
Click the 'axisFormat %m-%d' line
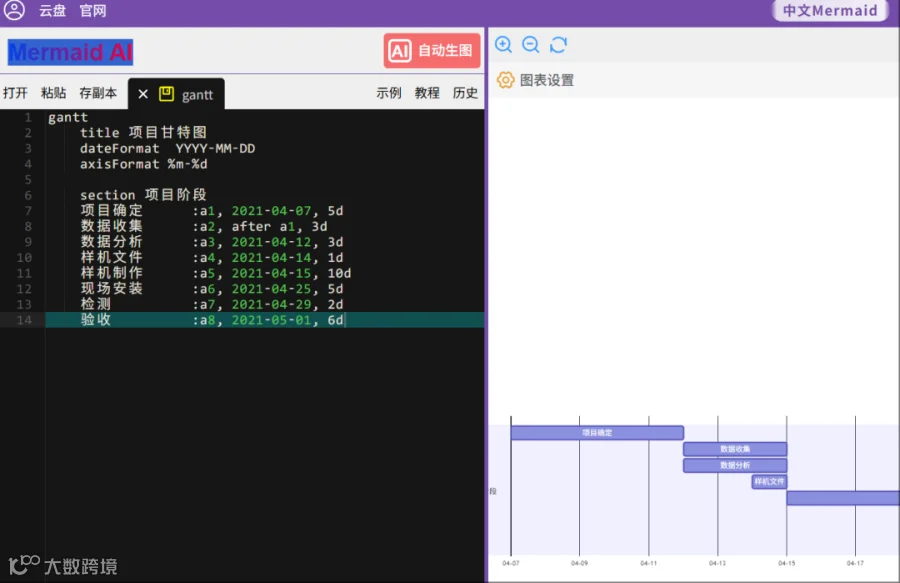143,164
